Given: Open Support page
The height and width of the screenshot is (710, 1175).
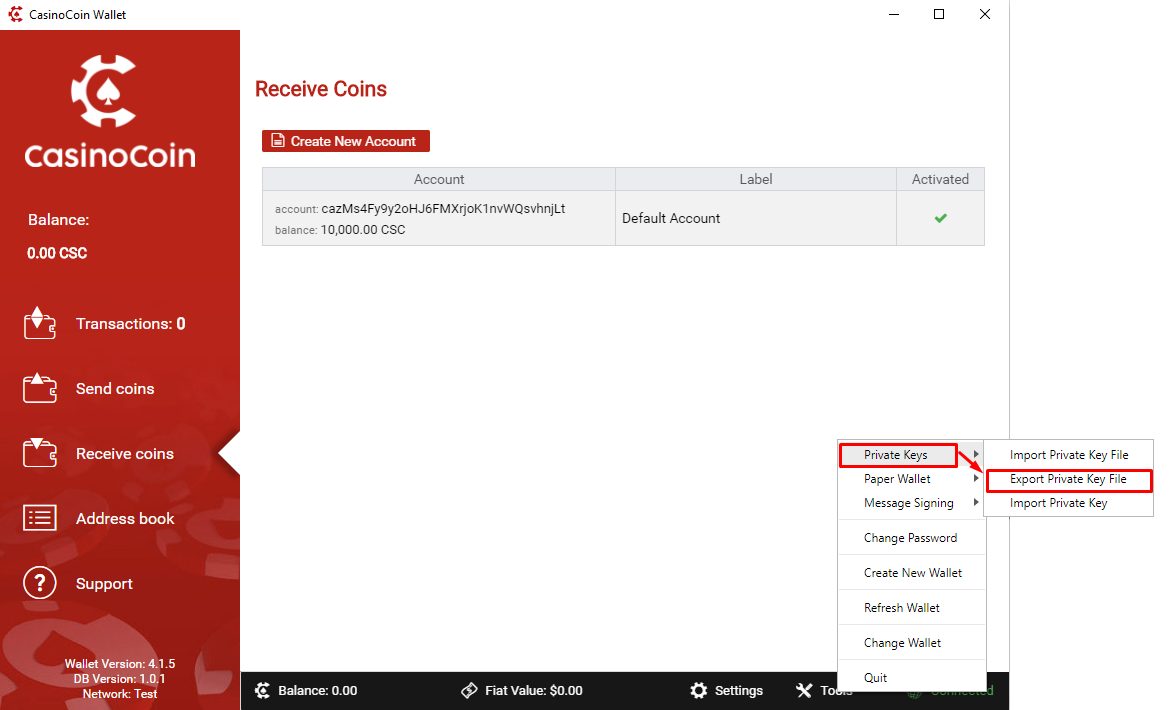Looking at the screenshot, I should pos(104,584).
